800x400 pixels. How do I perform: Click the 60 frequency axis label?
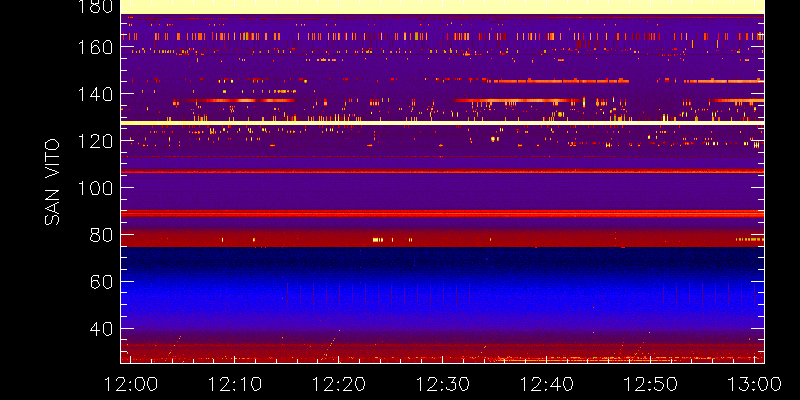tap(101, 282)
